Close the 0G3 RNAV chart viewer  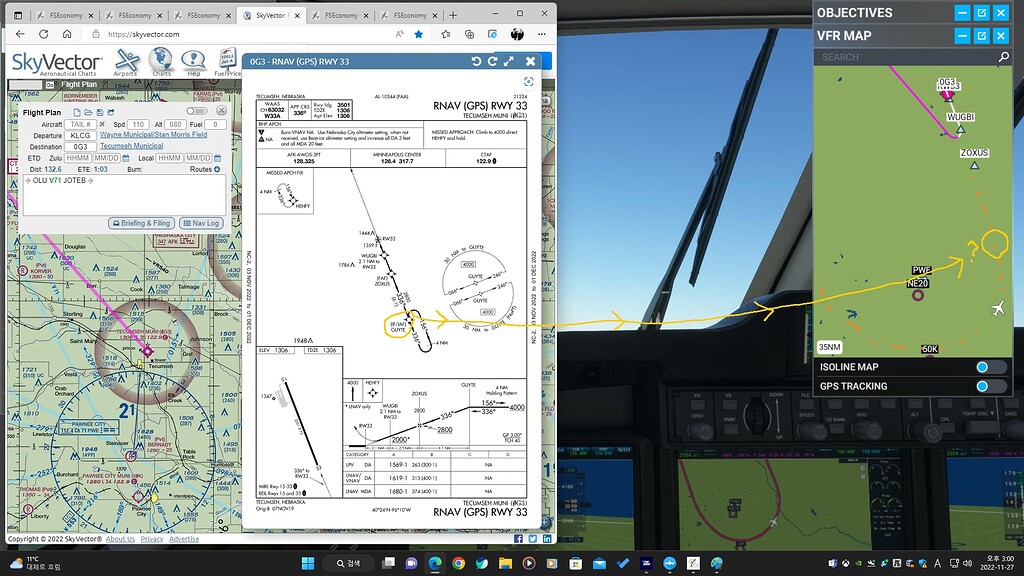click(530, 61)
